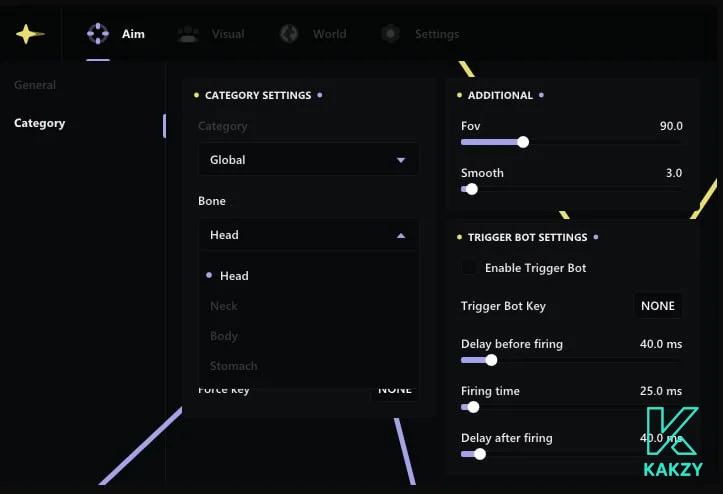Select the Category sidebar item

(40, 124)
